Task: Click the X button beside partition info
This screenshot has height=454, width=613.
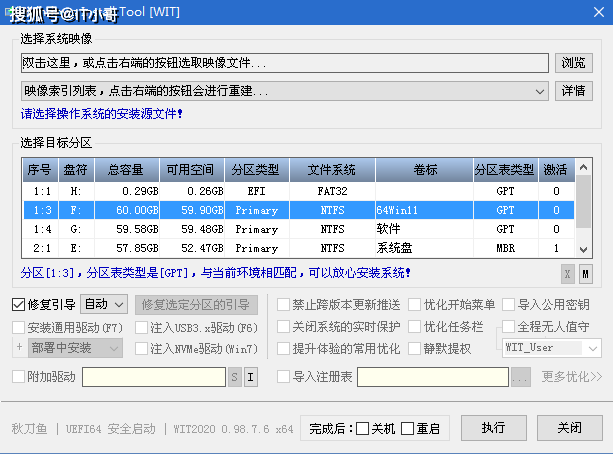Action: coord(567,274)
